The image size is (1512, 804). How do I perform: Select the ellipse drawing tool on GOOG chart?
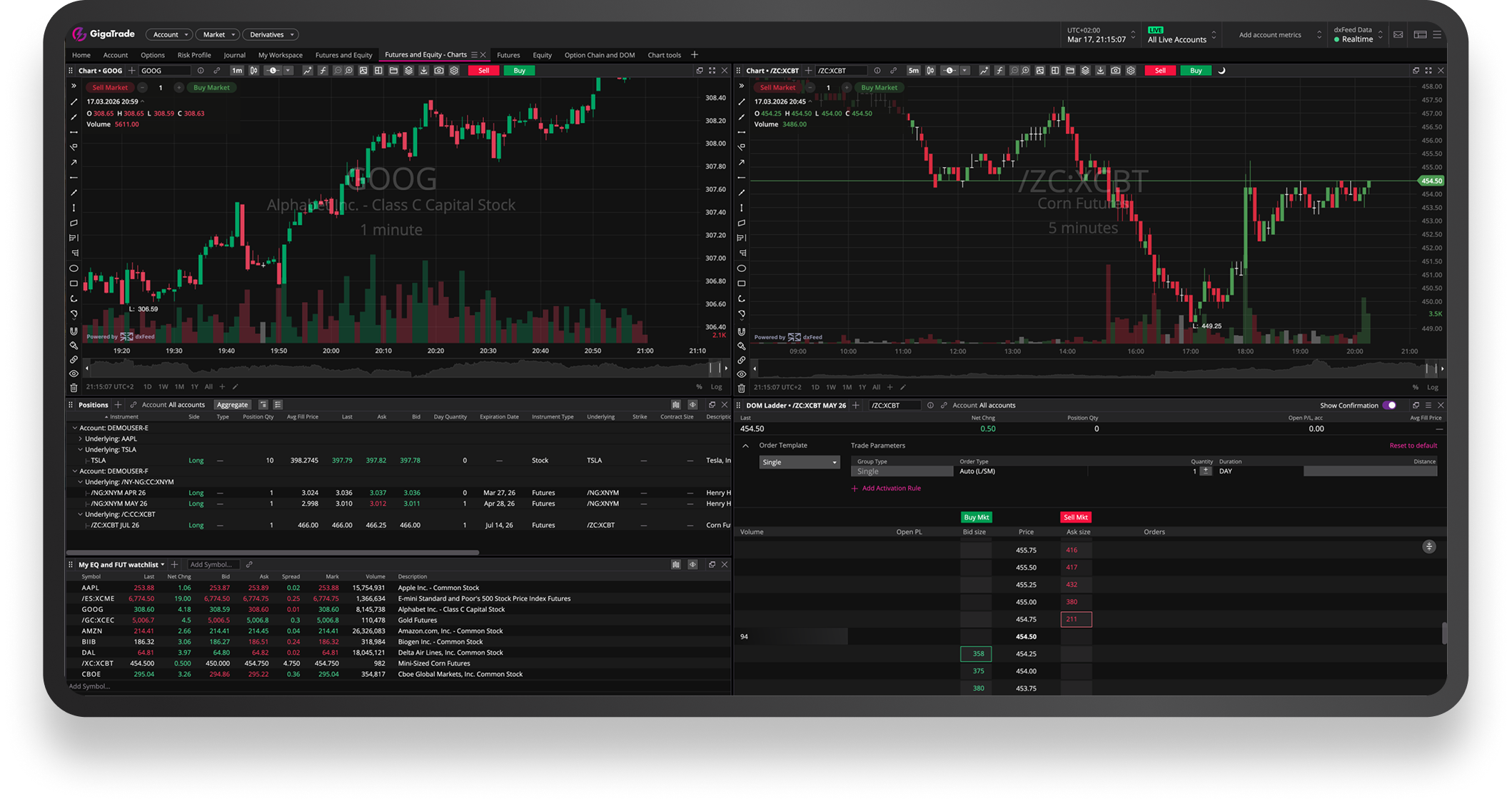click(x=74, y=268)
